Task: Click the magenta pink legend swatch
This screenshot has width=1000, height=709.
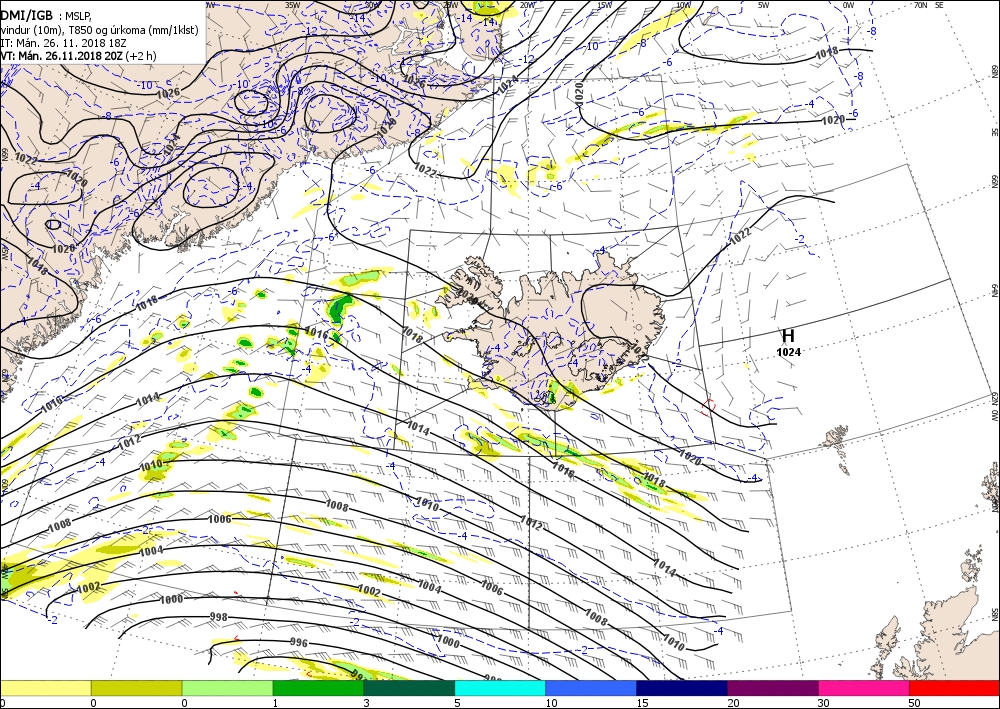Action: tap(864, 688)
